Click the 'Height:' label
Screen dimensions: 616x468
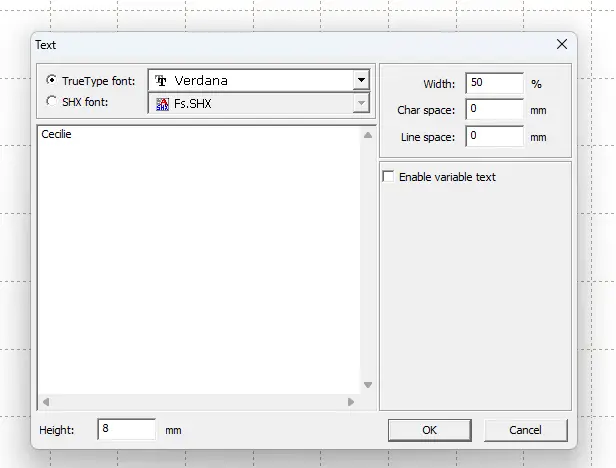[57, 430]
